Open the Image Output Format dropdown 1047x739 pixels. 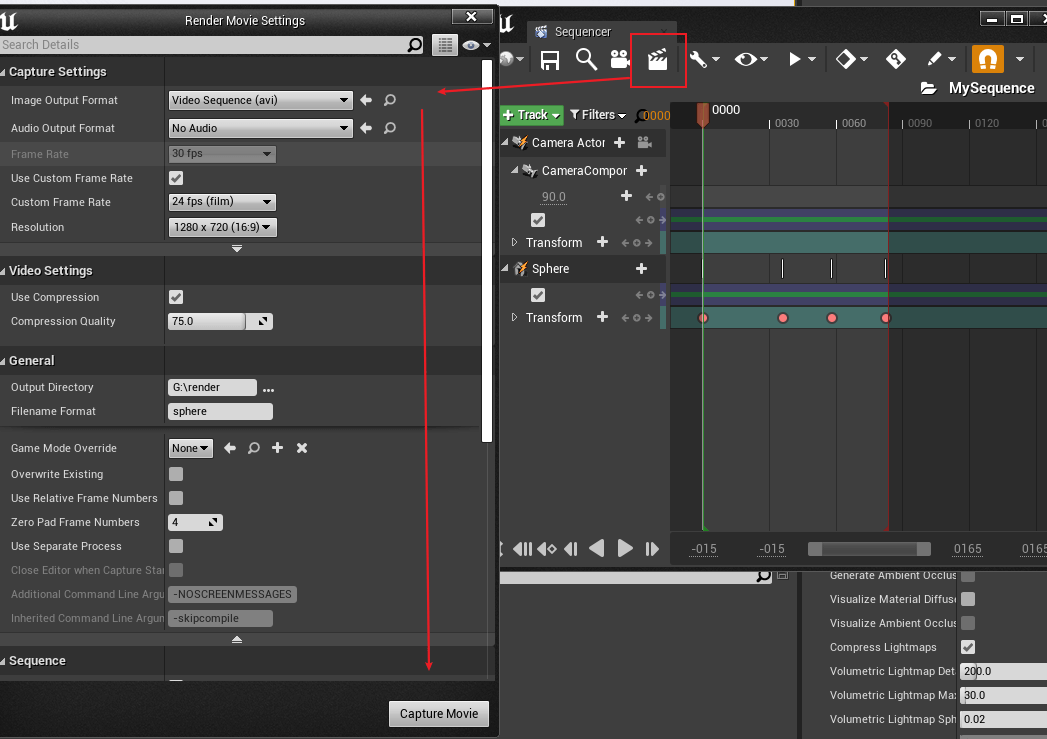click(x=260, y=100)
